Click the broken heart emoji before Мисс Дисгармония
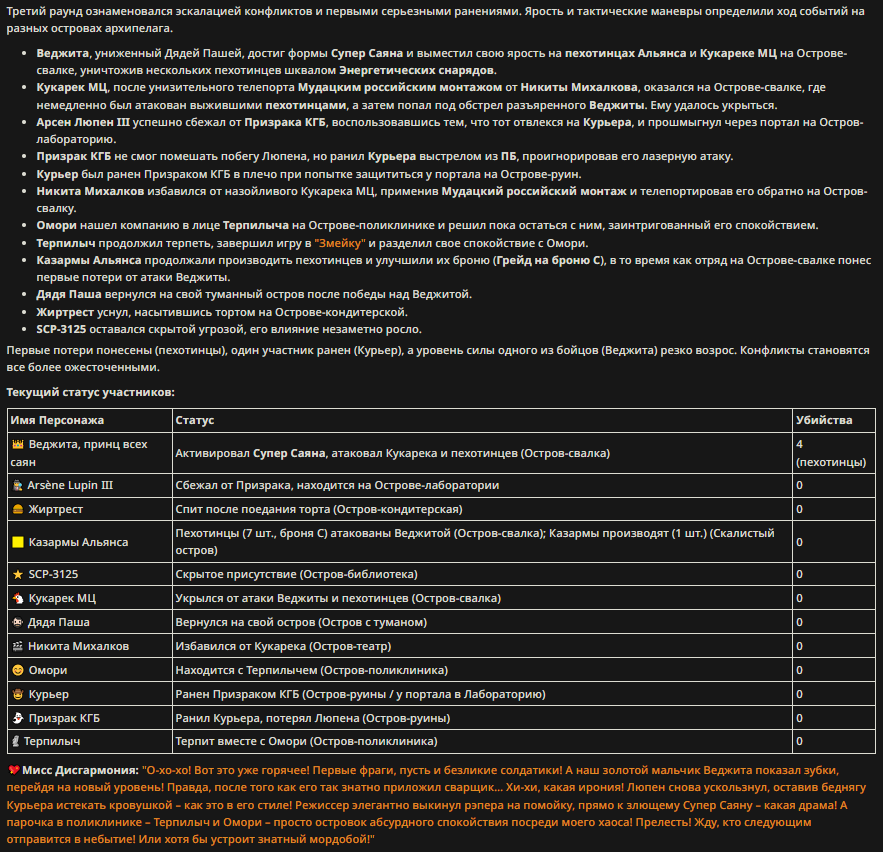 point(14,770)
